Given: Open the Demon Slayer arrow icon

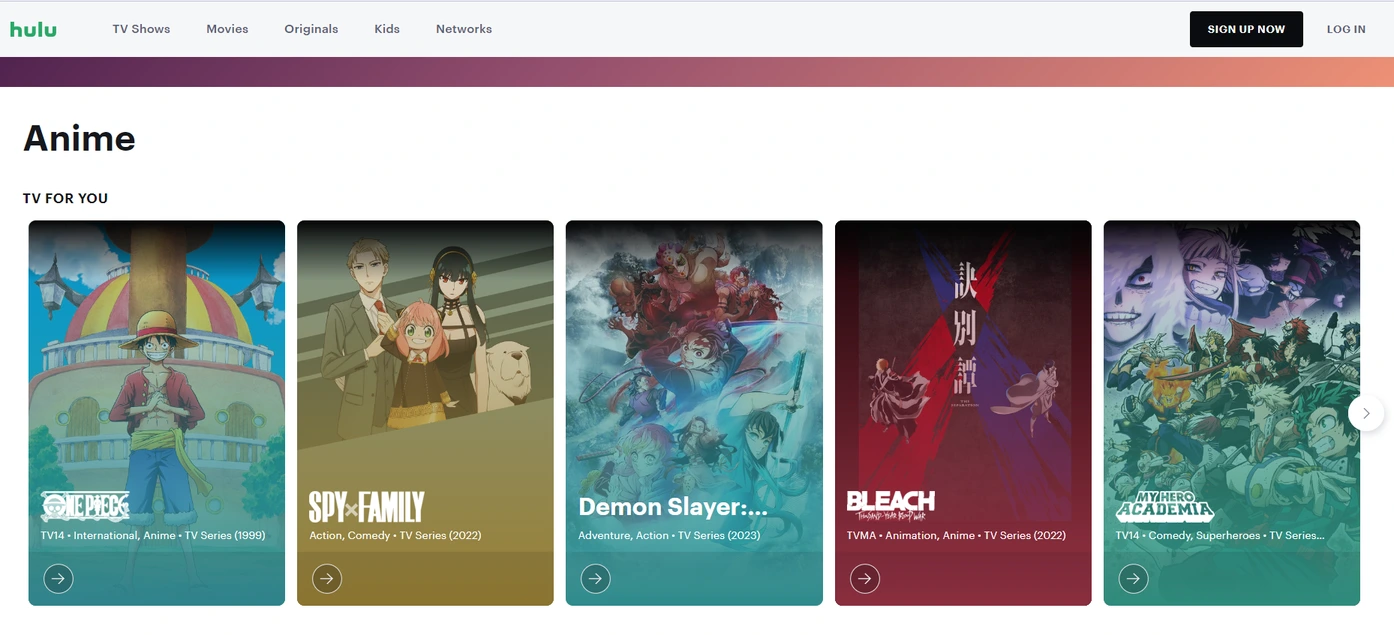Looking at the screenshot, I should [x=596, y=578].
